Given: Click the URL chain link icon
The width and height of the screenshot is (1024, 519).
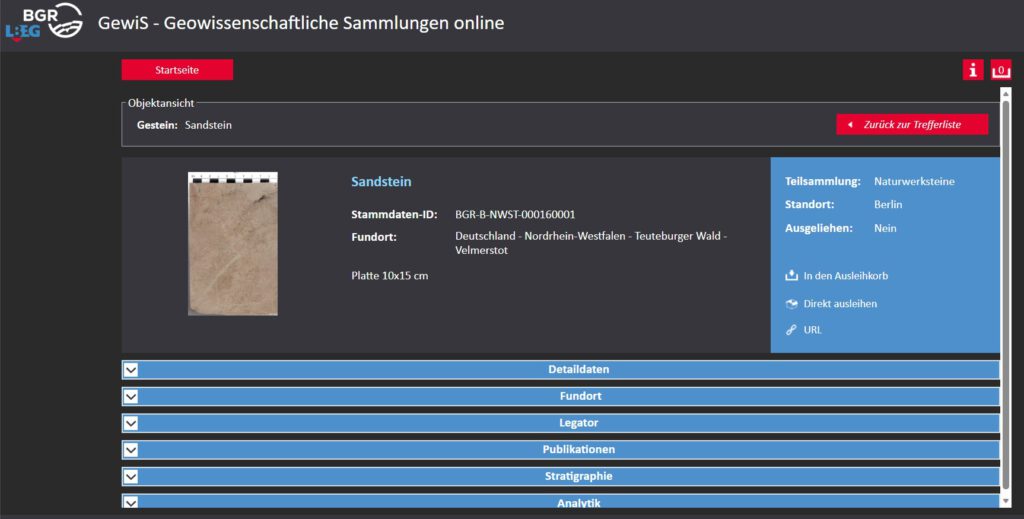Looking at the screenshot, I should point(792,330).
